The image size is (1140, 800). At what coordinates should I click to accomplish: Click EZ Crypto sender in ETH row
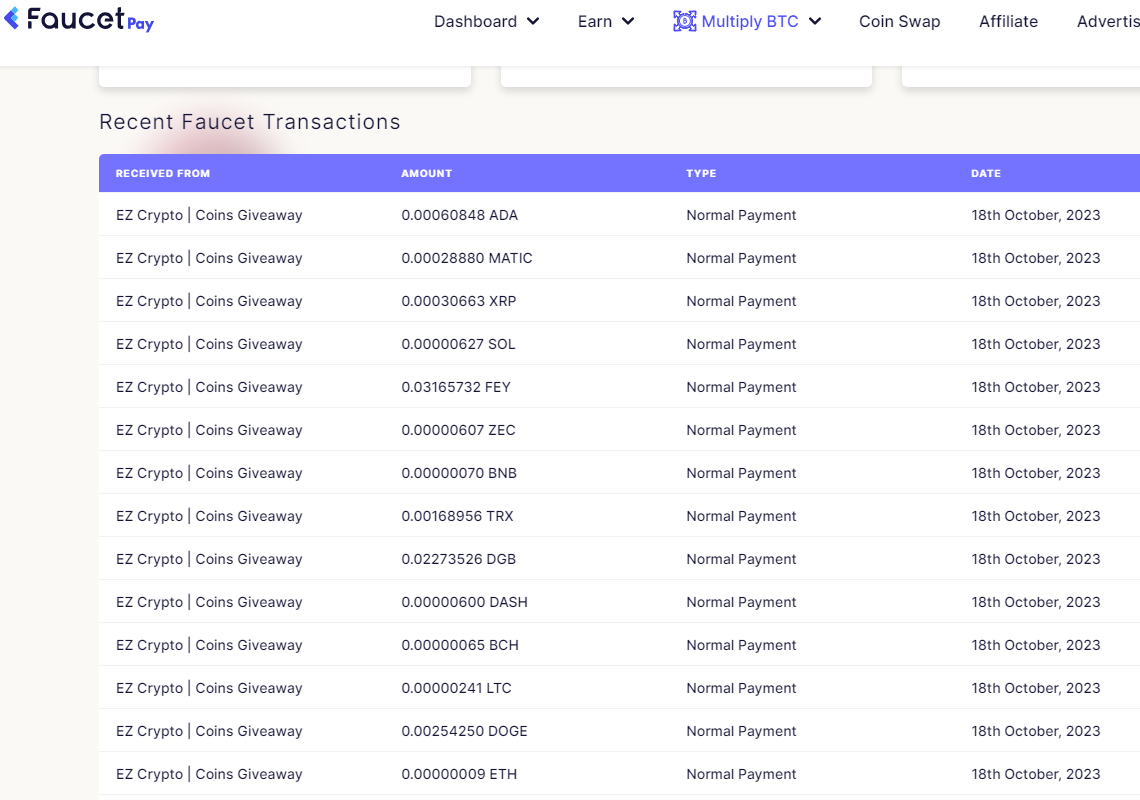click(x=209, y=773)
